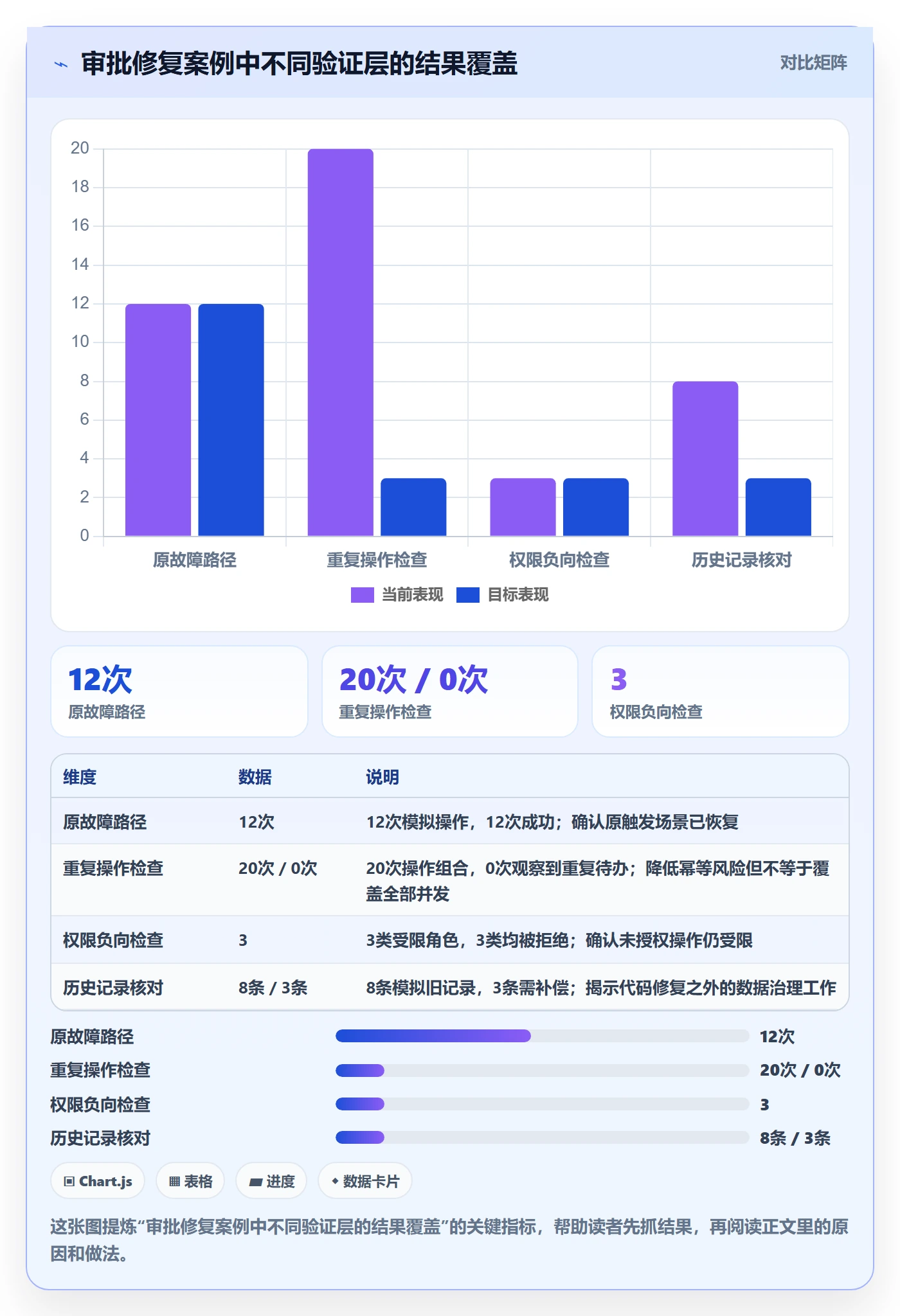Click the purple 历史记录核对 bar at 8
900x1316 pixels.
click(705, 459)
